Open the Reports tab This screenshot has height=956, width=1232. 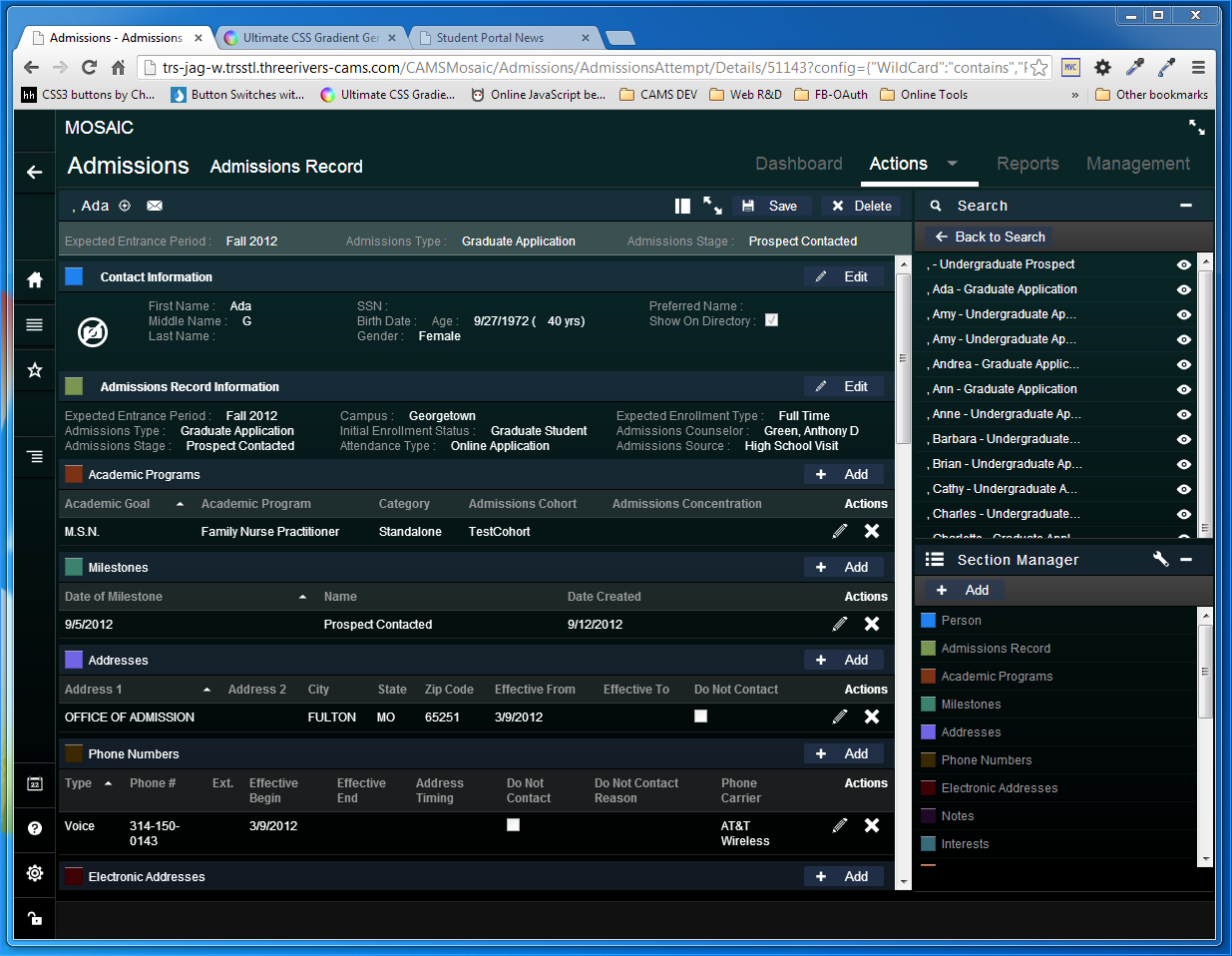(1027, 164)
